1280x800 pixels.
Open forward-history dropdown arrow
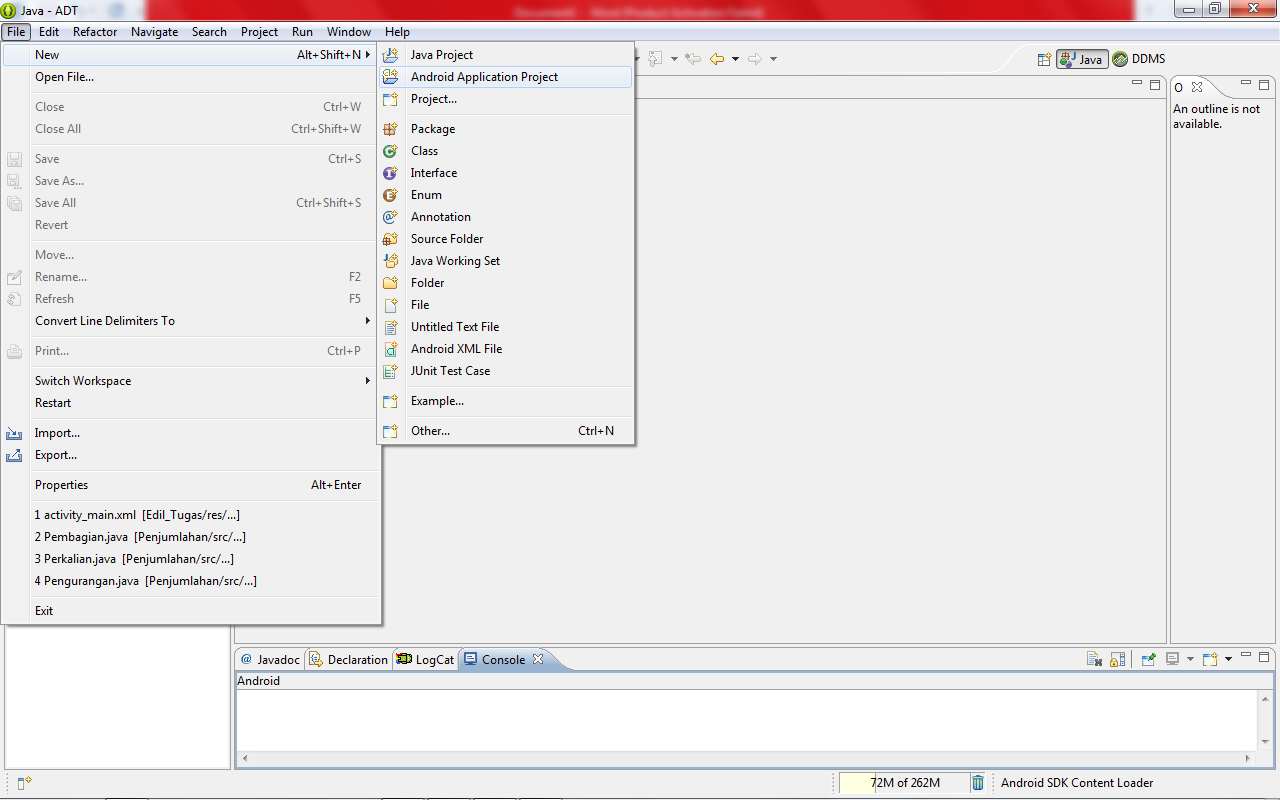(x=774, y=59)
